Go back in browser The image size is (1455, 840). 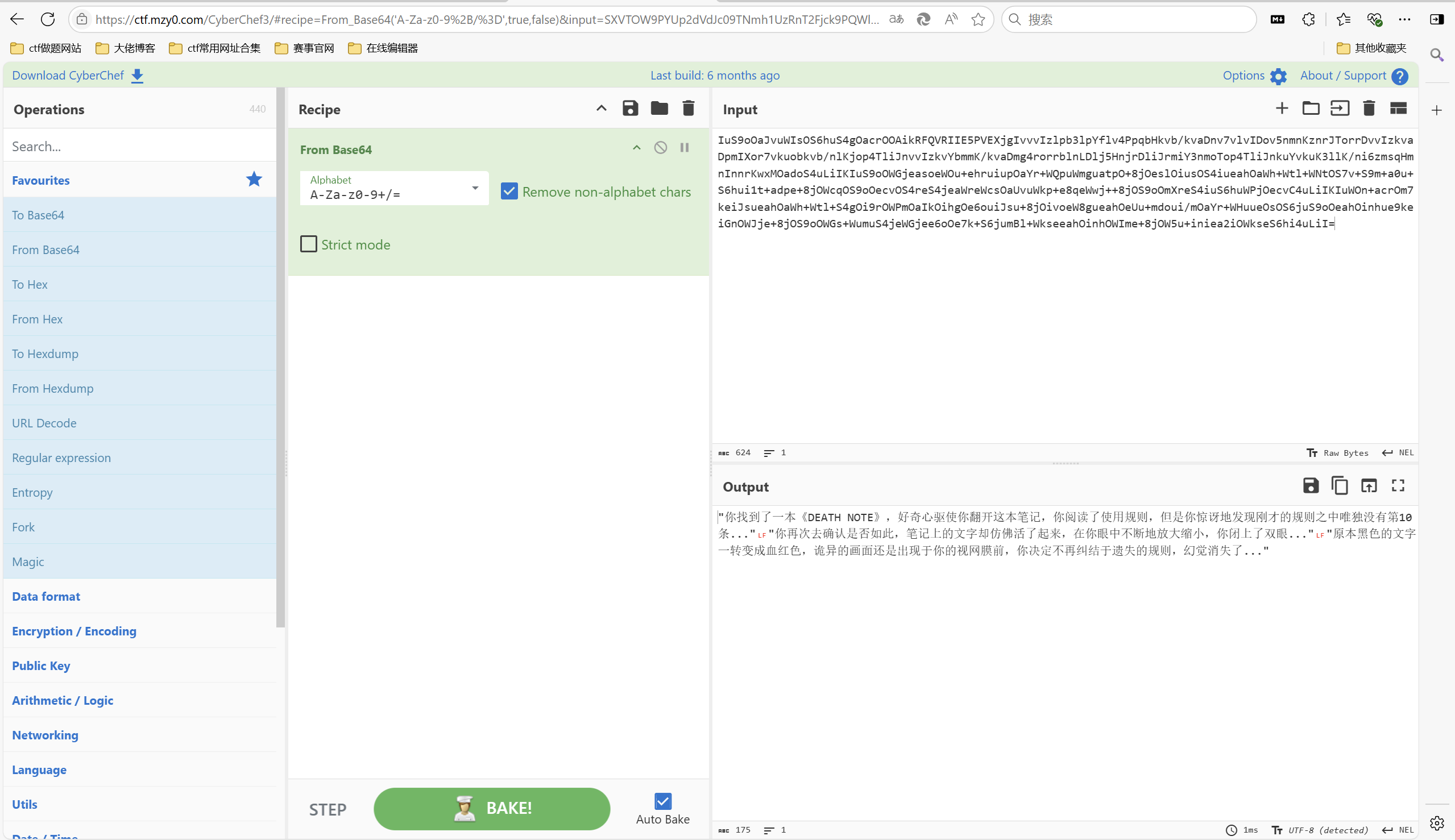16,19
